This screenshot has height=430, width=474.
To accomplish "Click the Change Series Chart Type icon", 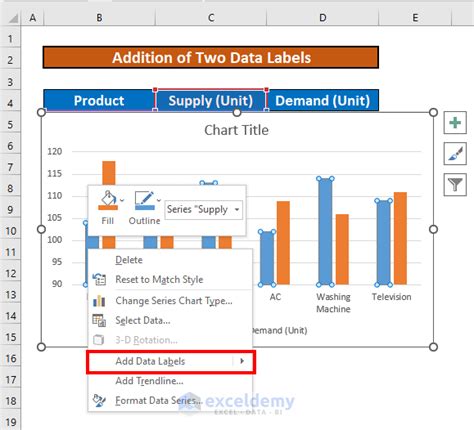I will pyautogui.click(x=99, y=301).
